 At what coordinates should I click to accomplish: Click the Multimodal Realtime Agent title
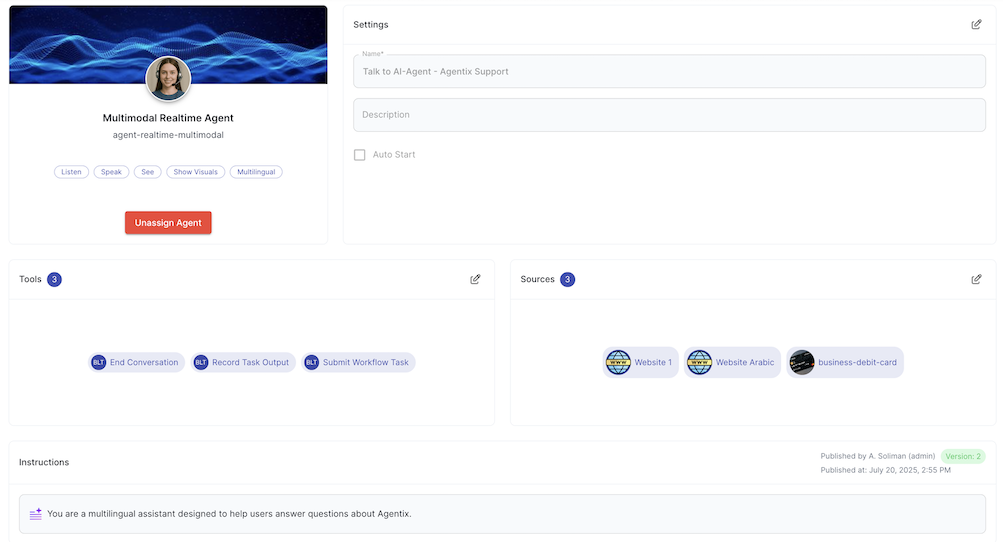(168, 118)
